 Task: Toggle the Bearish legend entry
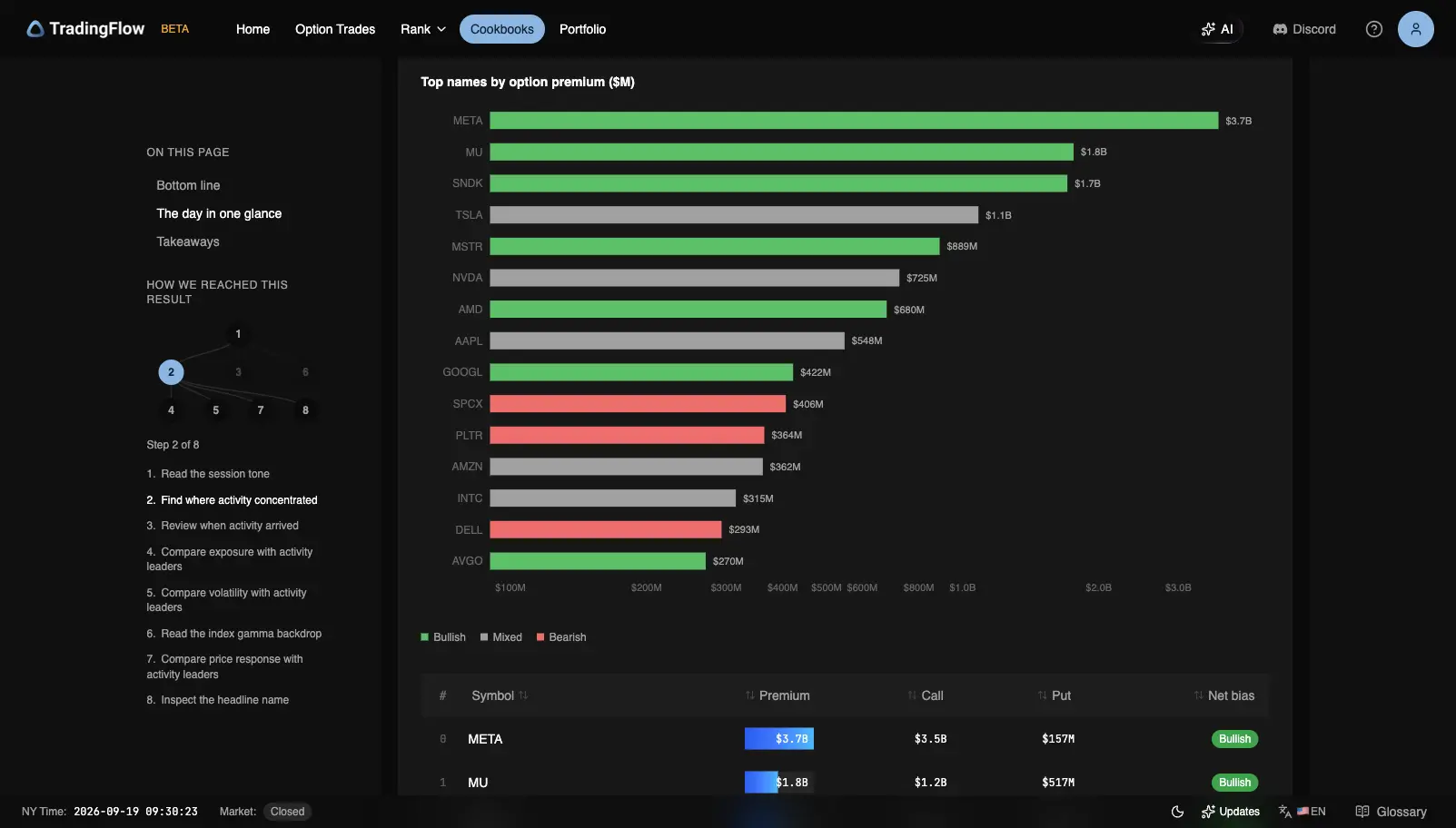[x=561, y=637]
